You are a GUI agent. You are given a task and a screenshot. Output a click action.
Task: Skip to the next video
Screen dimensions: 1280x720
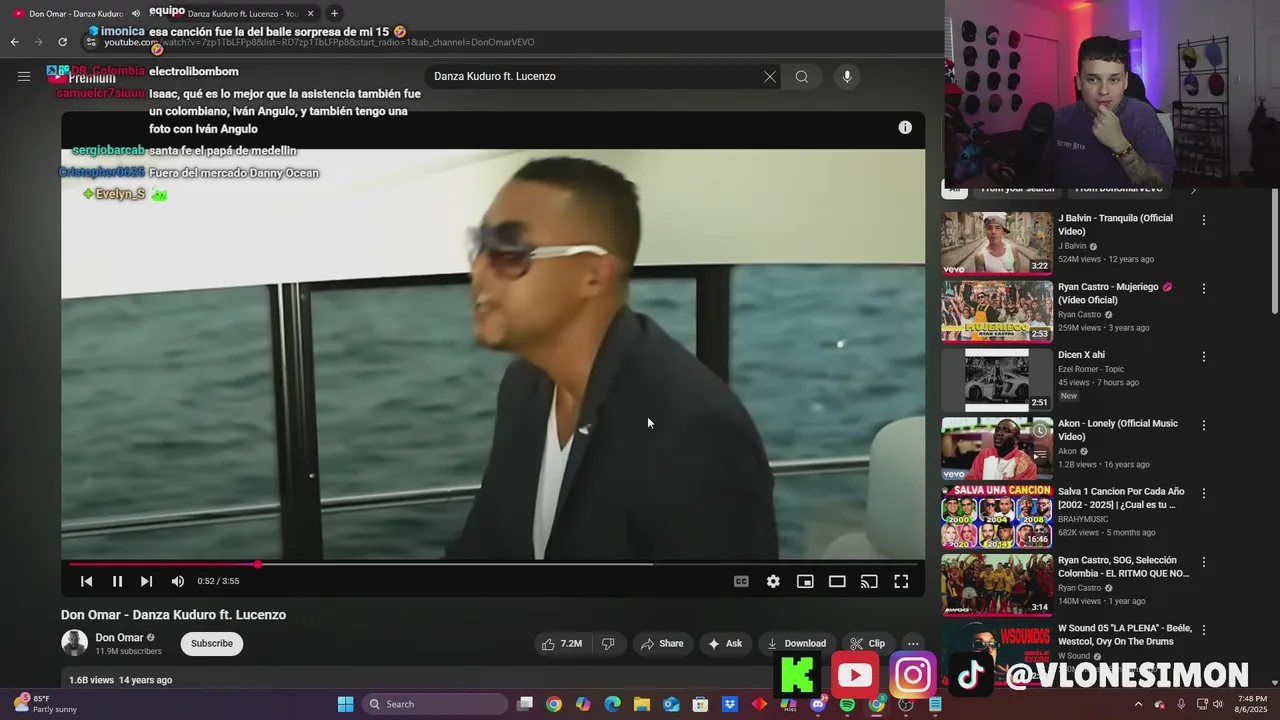tap(146, 581)
